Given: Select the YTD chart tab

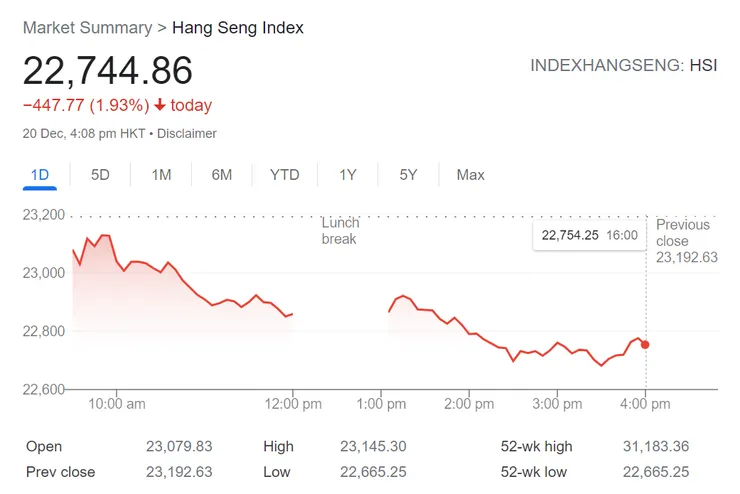Looking at the screenshot, I should (x=284, y=175).
